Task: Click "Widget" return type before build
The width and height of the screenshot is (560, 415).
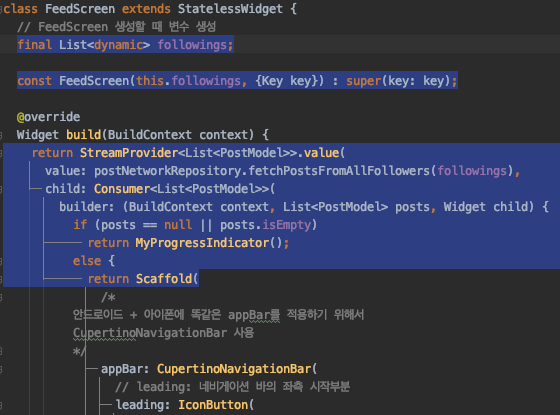Action: pyautogui.click(x=38, y=135)
